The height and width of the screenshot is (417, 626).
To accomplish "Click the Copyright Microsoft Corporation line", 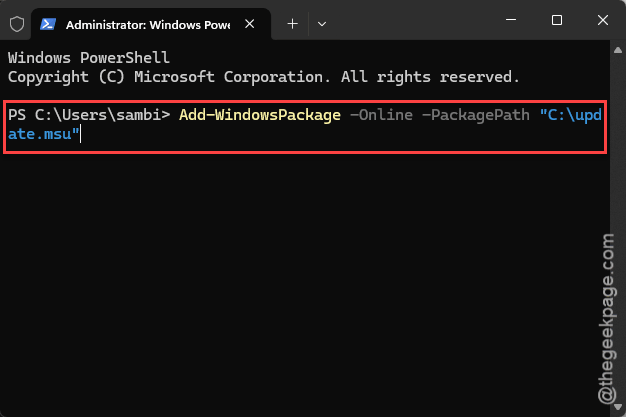I will coord(263,77).
